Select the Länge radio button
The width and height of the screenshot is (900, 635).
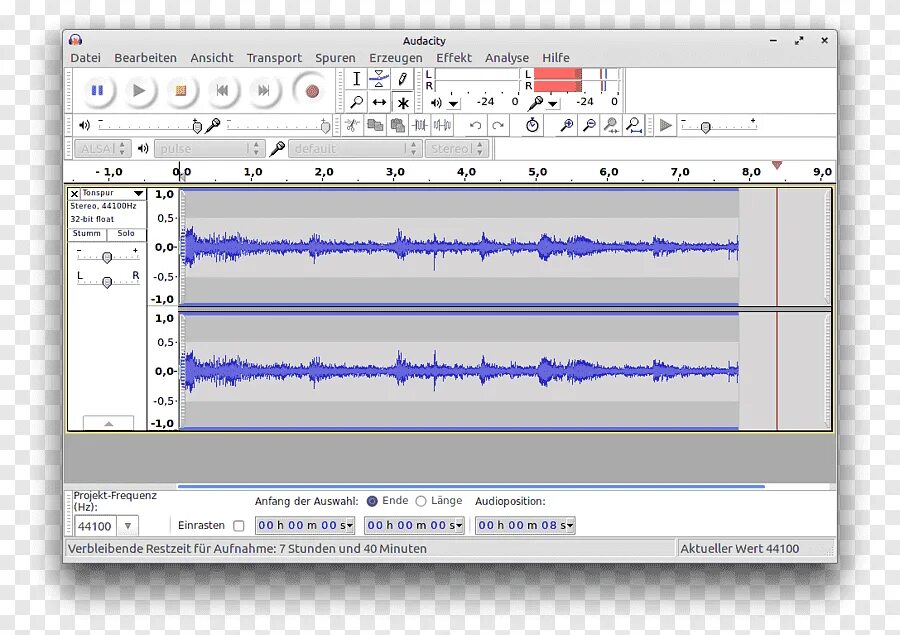tap(421, 501)
